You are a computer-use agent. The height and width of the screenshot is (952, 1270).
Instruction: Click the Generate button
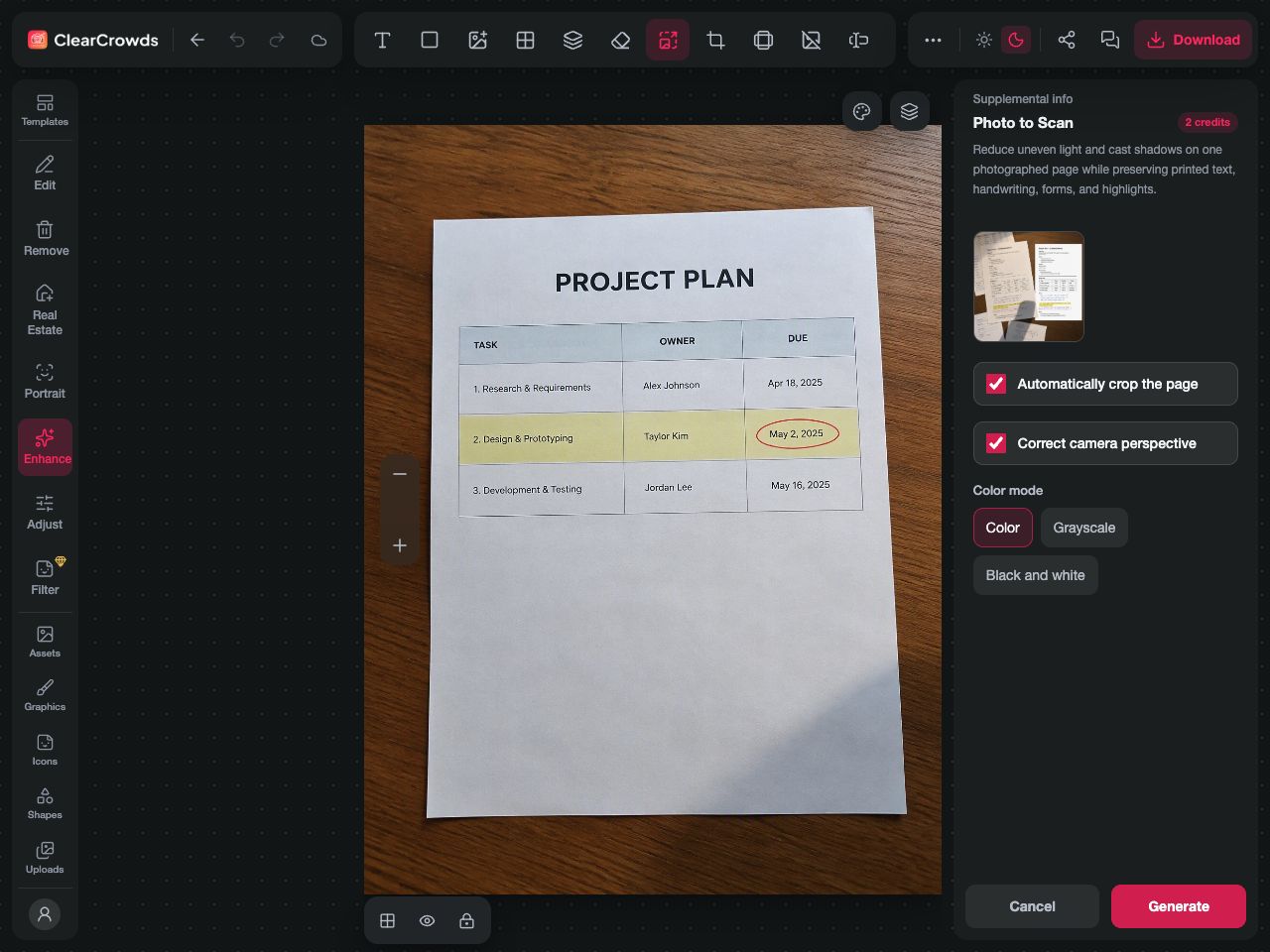pyautogui.click(x=1179, y=906)
